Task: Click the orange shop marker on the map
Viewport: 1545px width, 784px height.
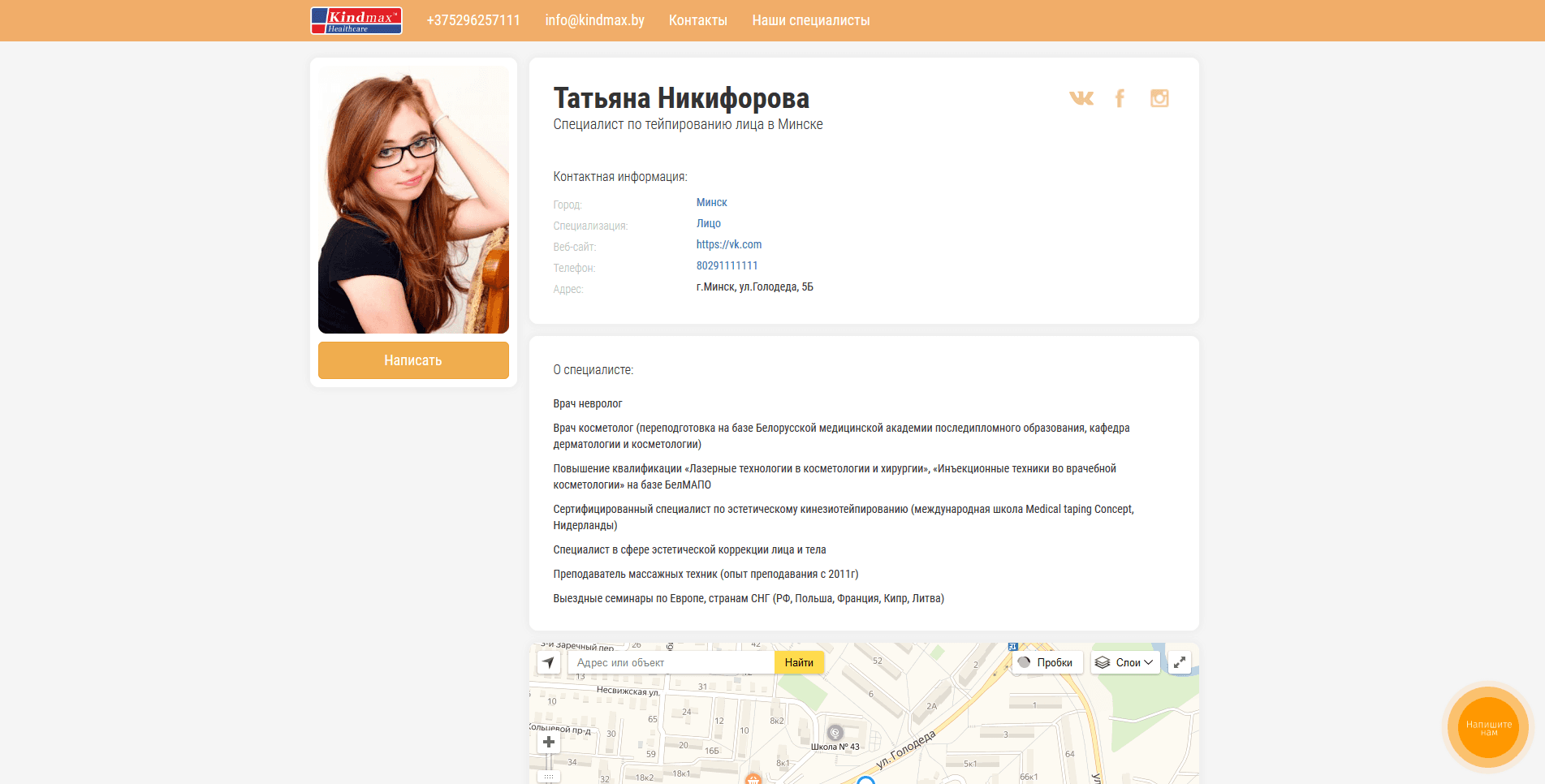Action: (x=753, y=778)
